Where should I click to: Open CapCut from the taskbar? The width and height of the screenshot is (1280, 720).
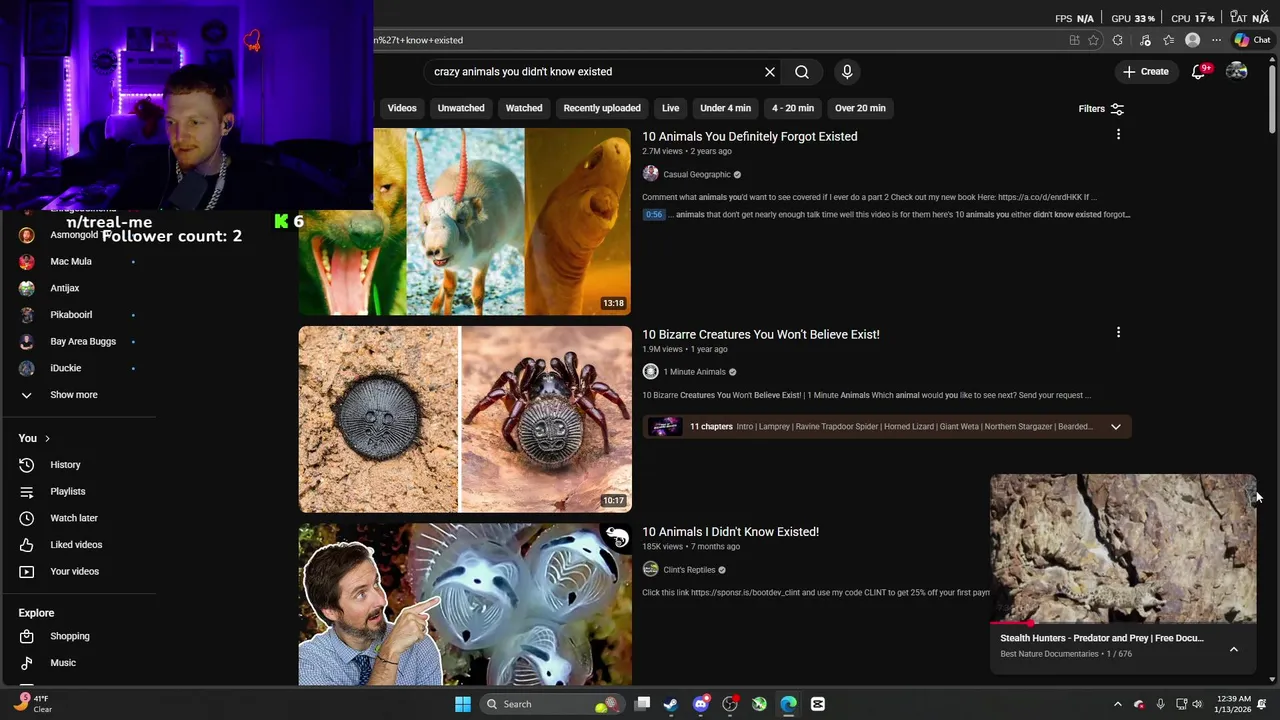pos(818,704)
